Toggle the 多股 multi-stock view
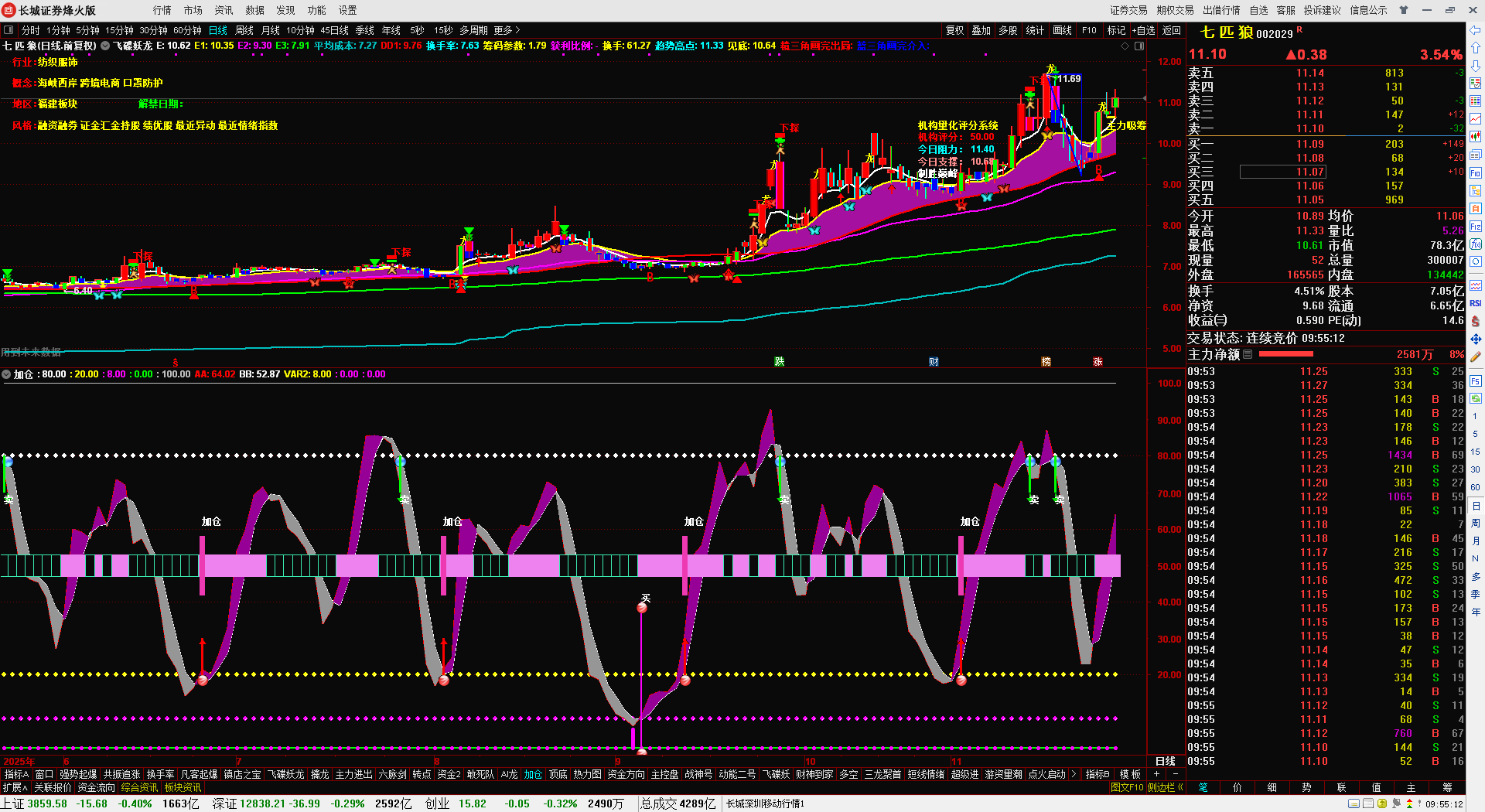 1008,30
